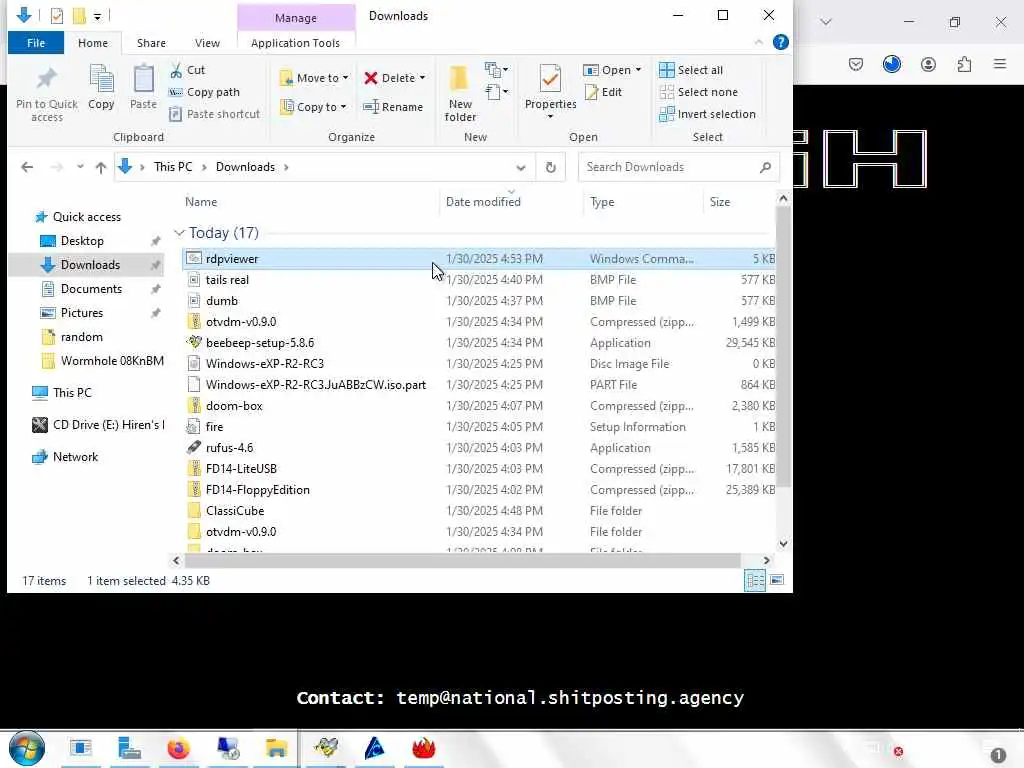Select Documents in navigation pane

coord(91,289)
